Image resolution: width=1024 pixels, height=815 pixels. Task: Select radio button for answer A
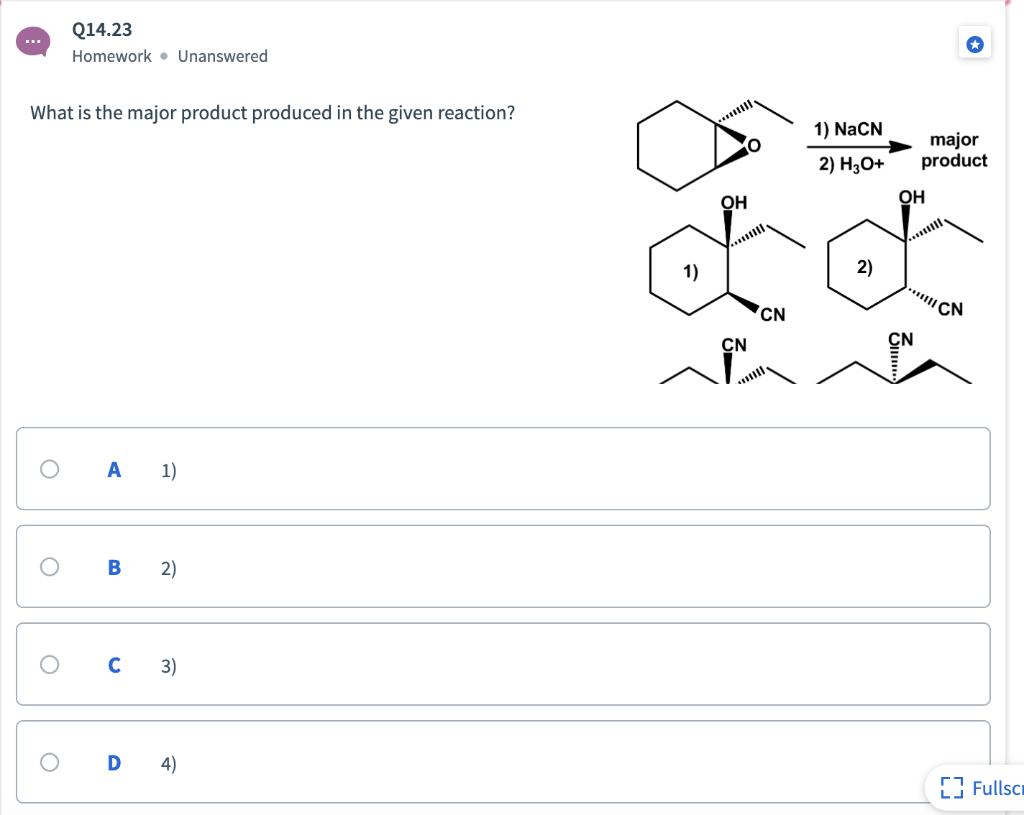coord(49,468)
